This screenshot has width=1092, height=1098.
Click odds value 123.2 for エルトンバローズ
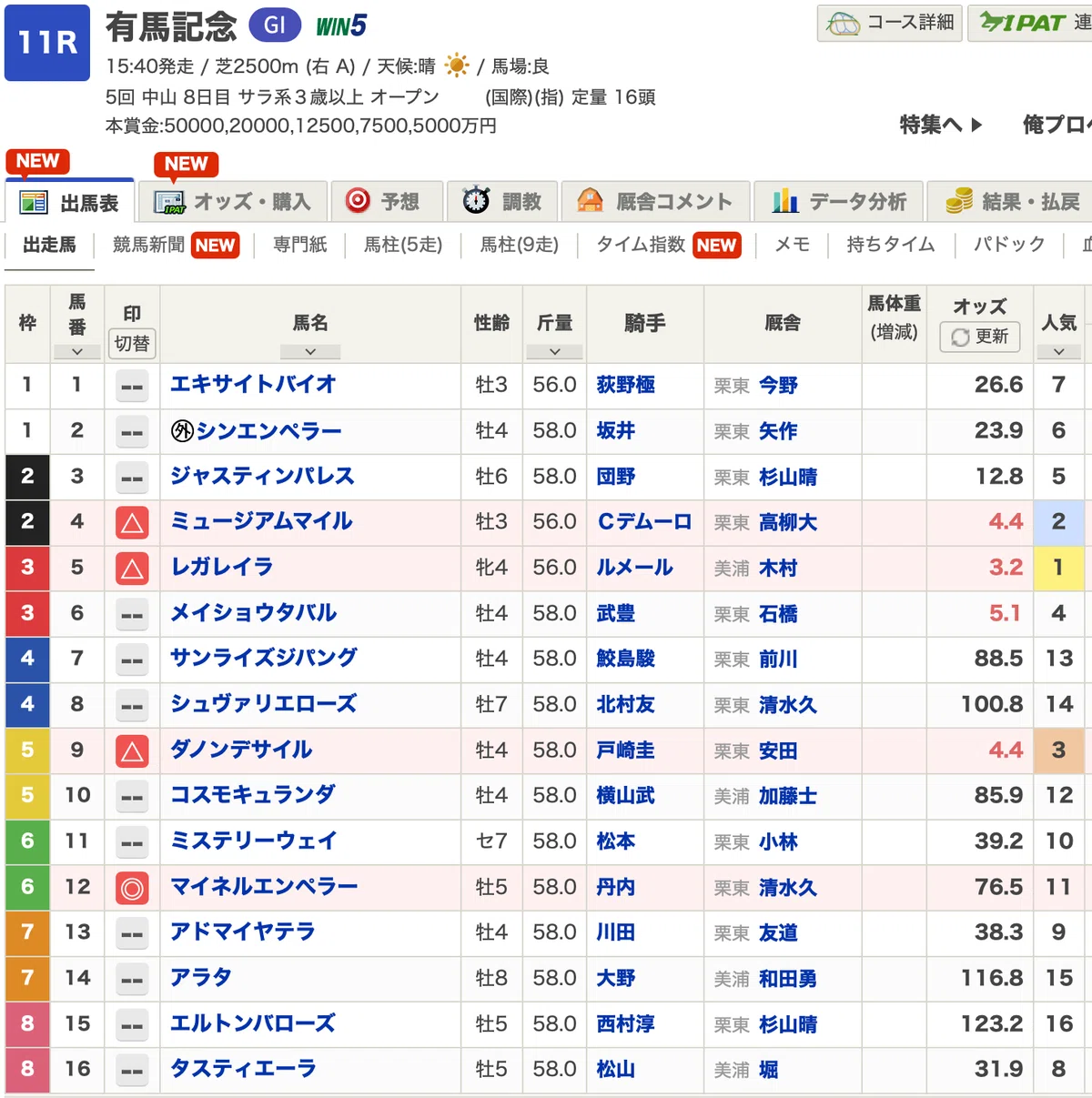pyautogui.click(x=992, y=1023)
